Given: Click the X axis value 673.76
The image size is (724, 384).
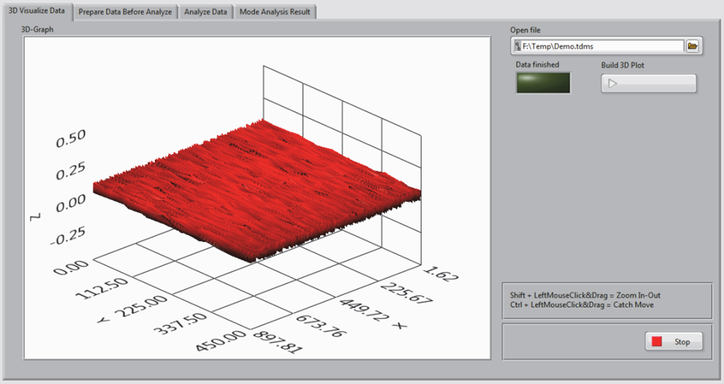Looking at the screenshot, I should pos(321,326).
